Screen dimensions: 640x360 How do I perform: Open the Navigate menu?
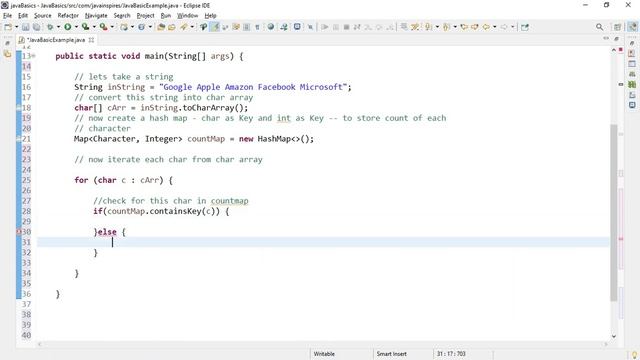[x=96, y=16]
